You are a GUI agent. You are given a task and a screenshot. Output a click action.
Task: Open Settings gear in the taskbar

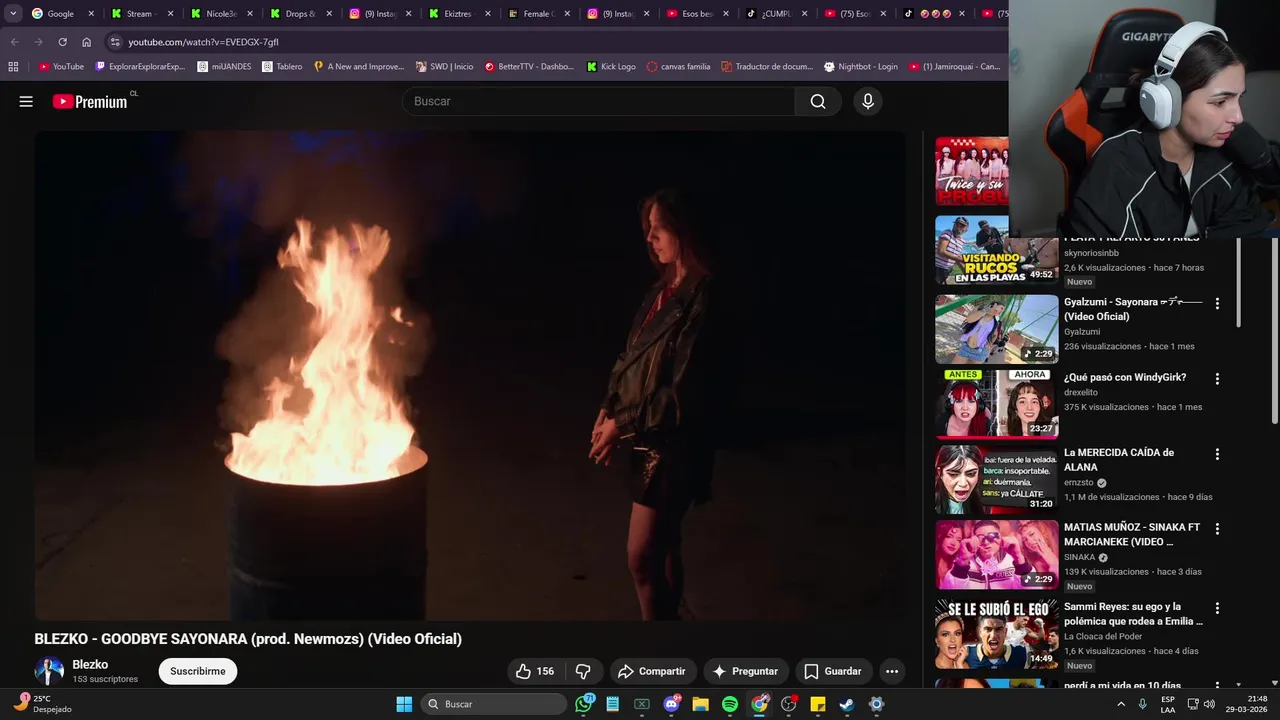coord(876,704)
